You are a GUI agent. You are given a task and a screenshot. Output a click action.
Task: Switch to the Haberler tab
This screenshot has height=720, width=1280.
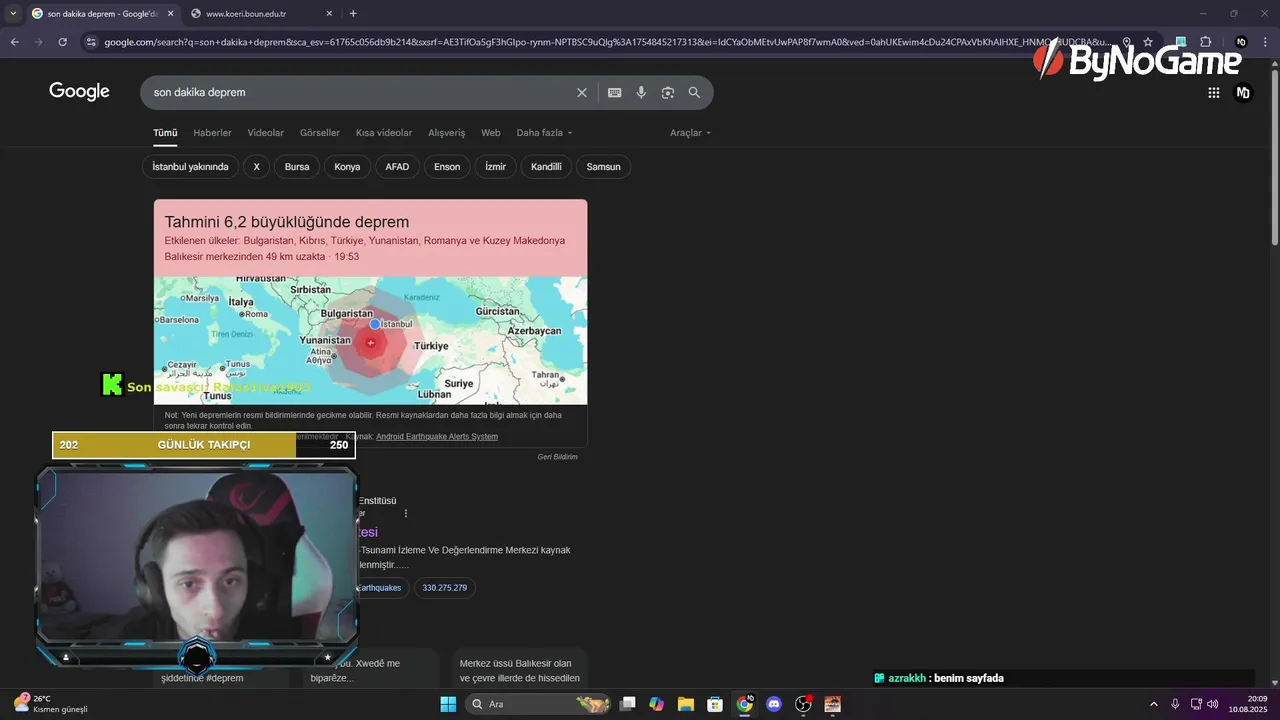point(212,133)
